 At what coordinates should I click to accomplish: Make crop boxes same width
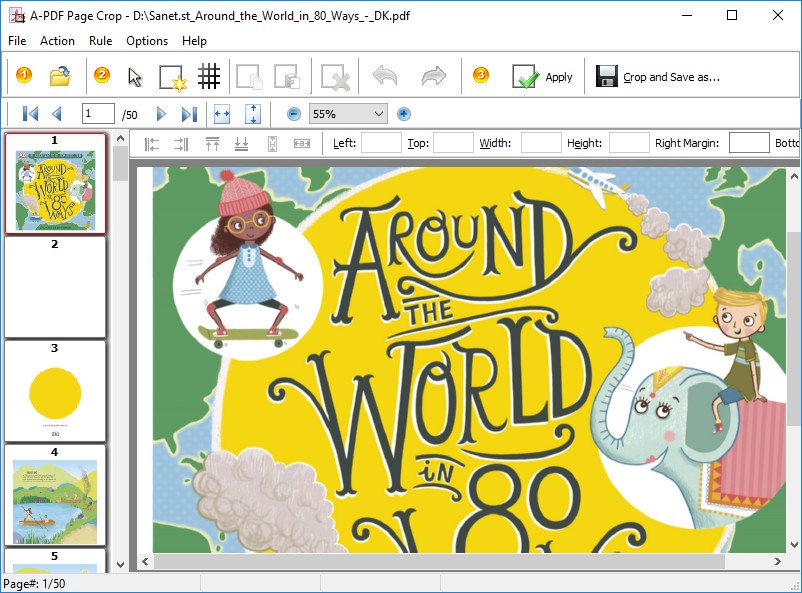(x=302, y=144)
